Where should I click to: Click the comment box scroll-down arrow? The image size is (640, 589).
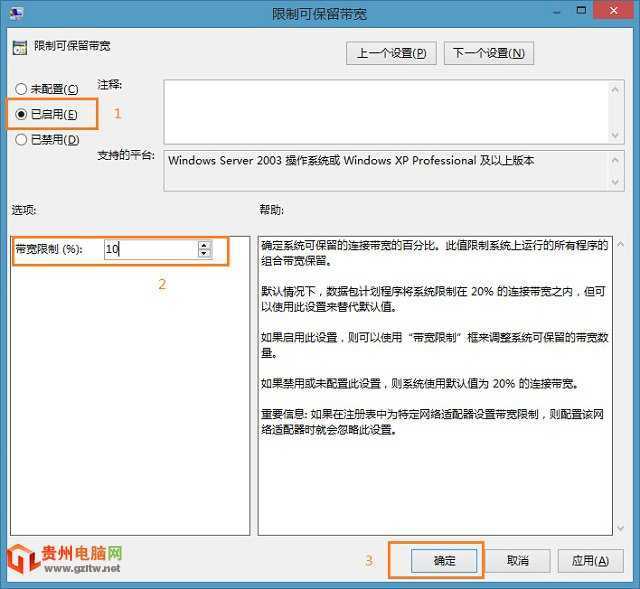(x=616, y=135)
